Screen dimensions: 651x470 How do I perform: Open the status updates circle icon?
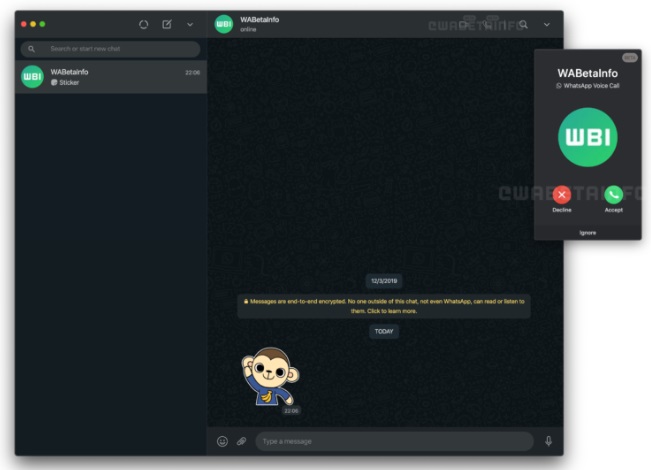click(144, 24)
